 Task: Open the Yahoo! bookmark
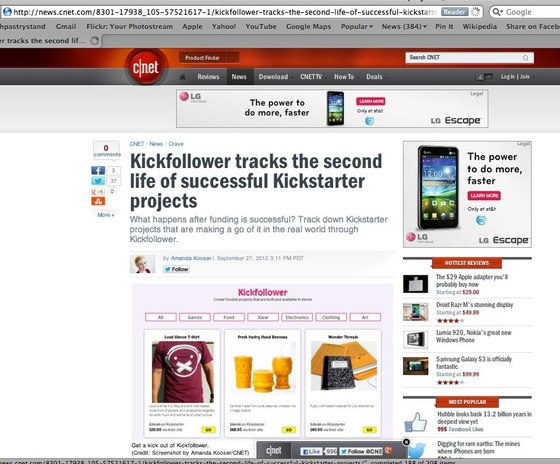pyautogui.click(x=224, y=26)
